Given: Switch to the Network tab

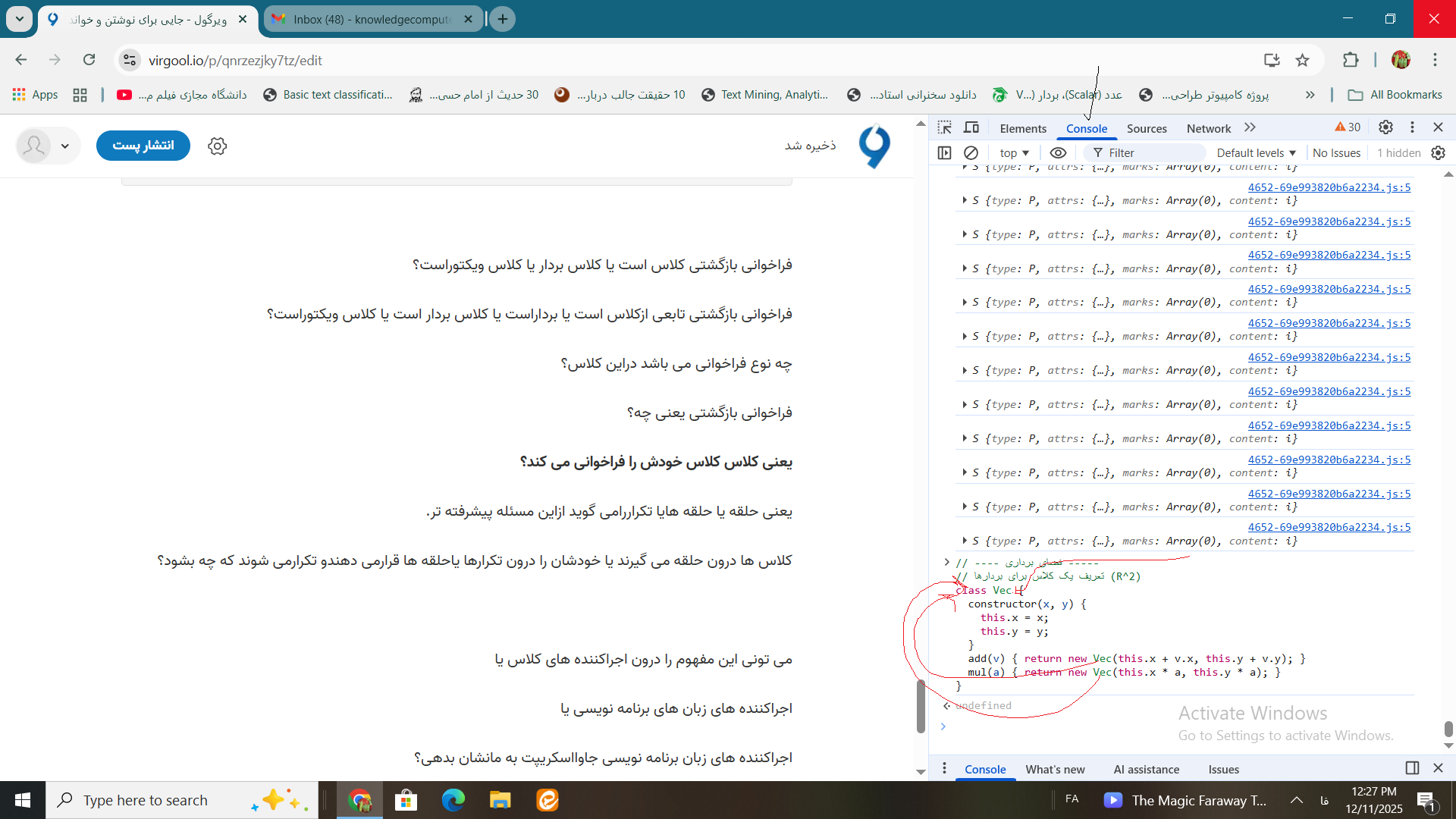Looking at the screenshot, I should click(1208, 128).
